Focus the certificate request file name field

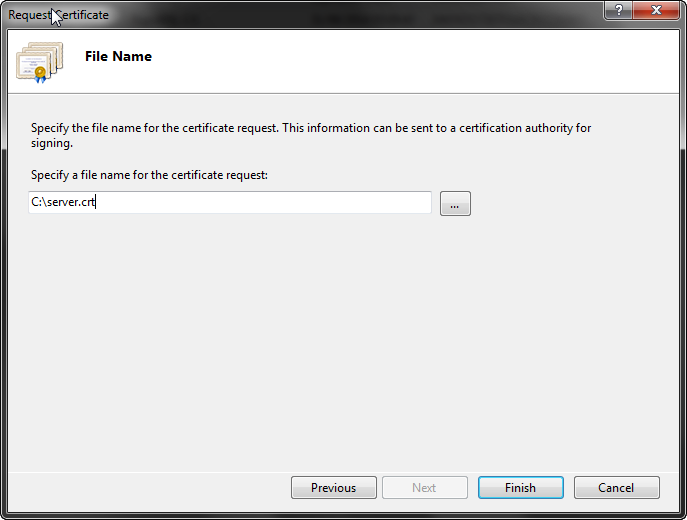pyautogui.click(x=230, y=202)
